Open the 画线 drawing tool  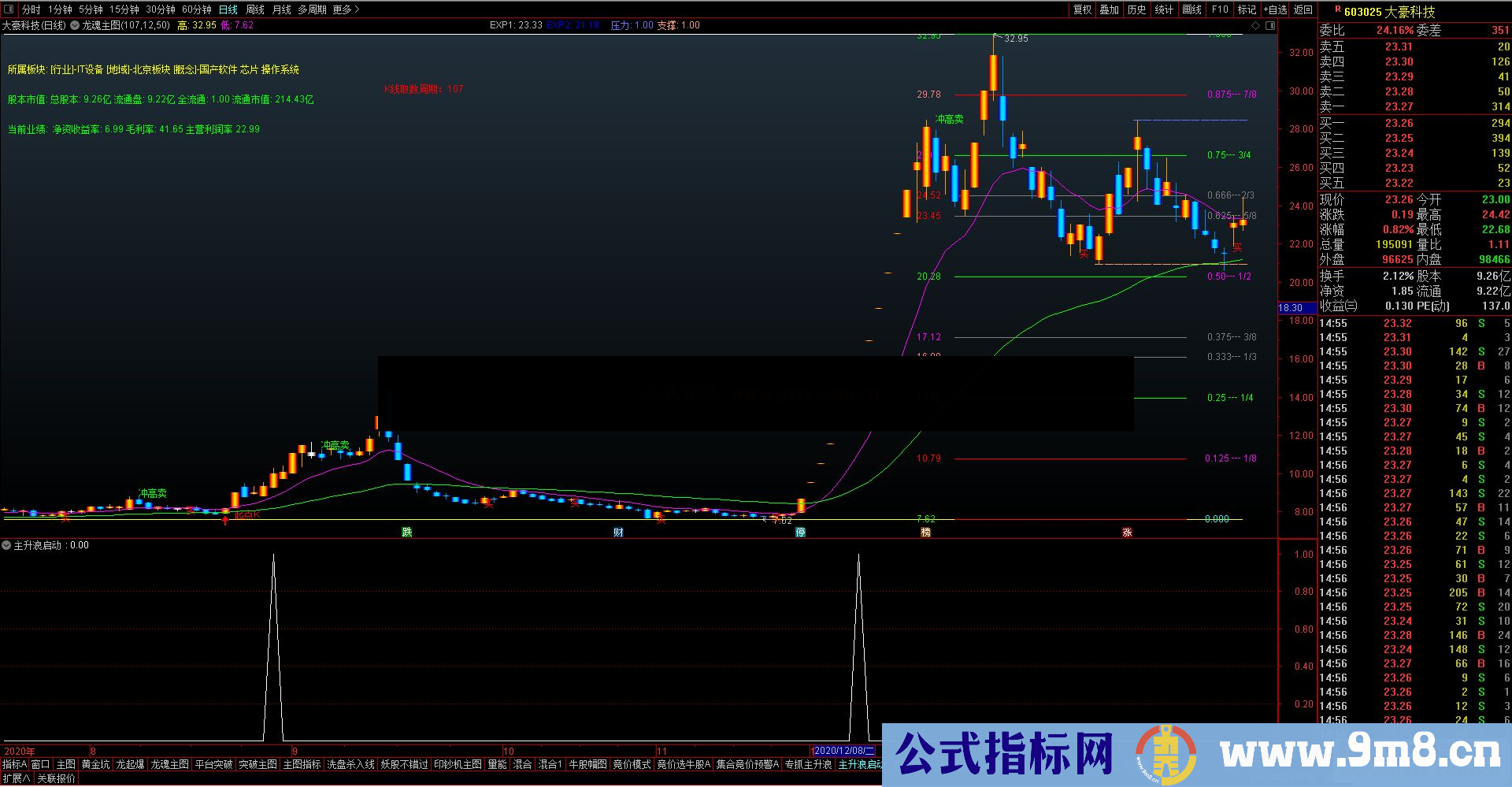pos(1191,9)
